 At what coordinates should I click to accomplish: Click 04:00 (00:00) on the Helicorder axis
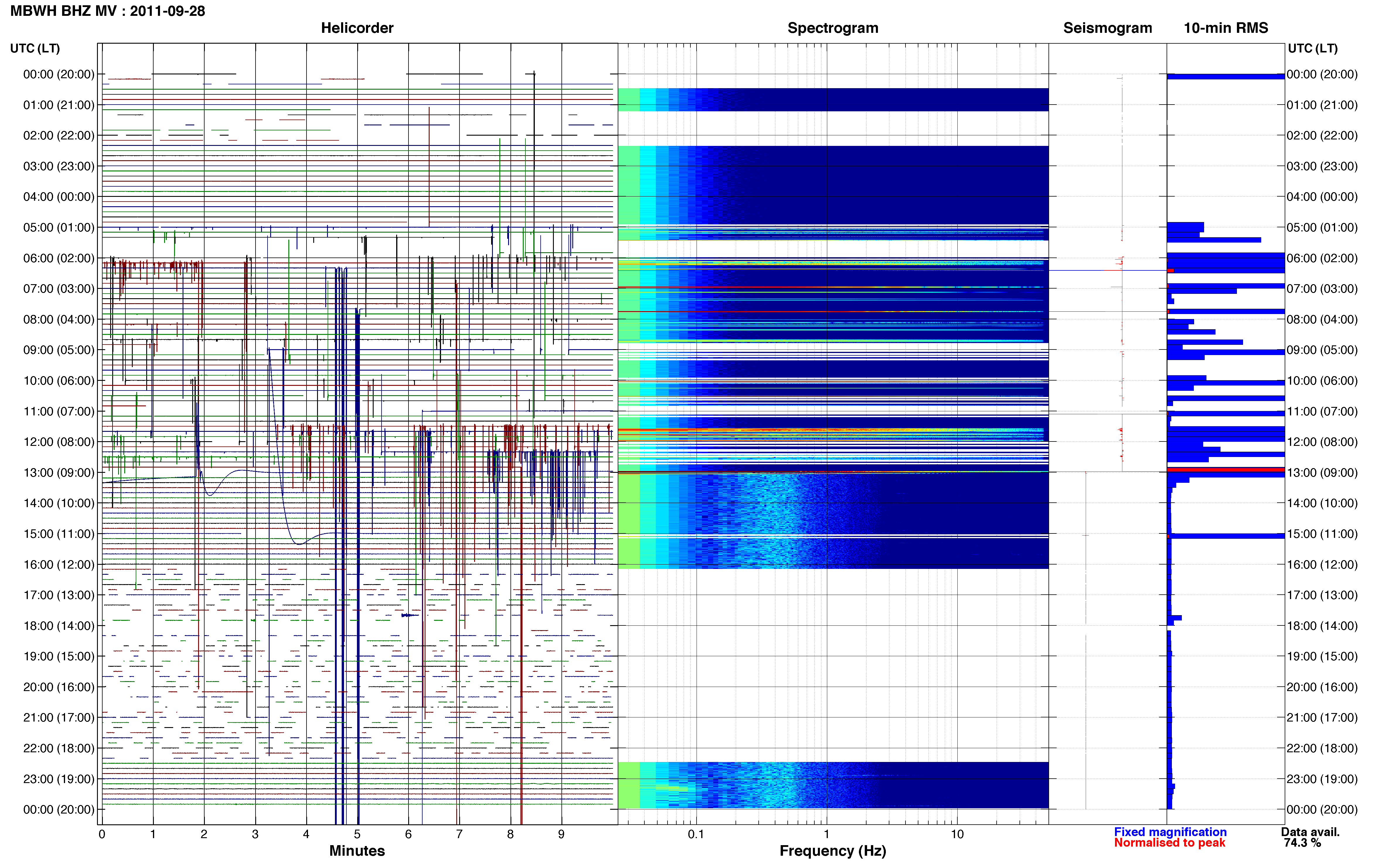pos(59,197)
